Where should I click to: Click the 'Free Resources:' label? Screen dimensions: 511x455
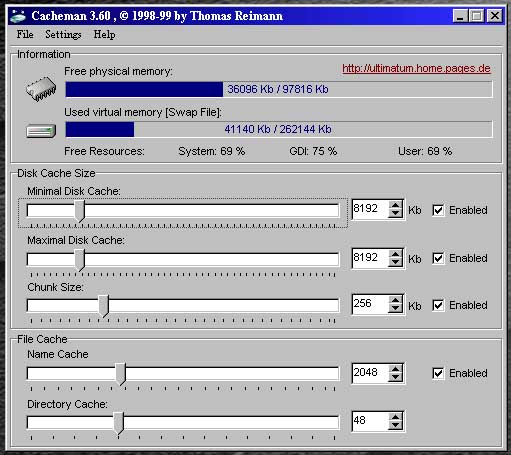(x=104, y=151)
